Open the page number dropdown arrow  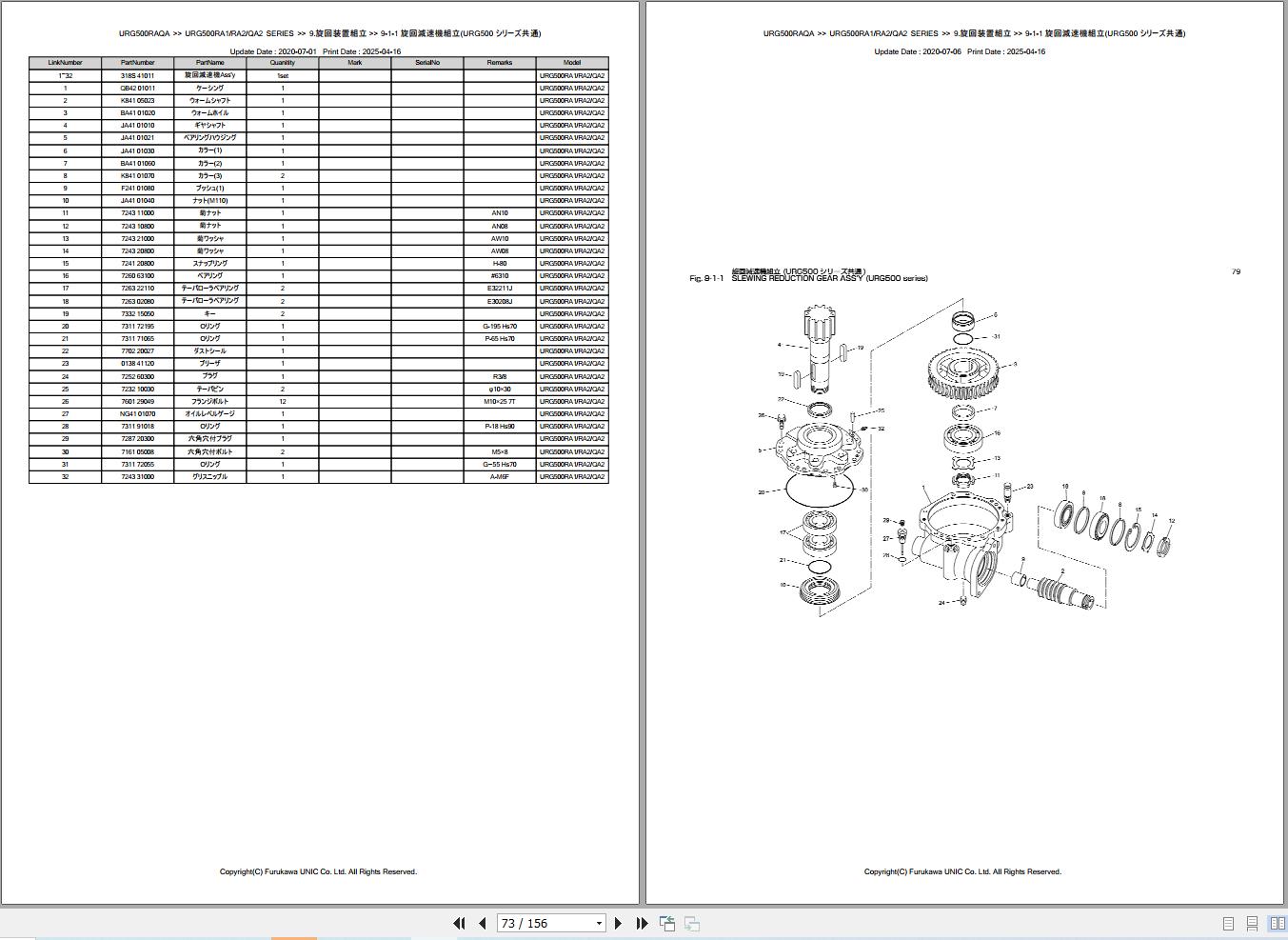(599, 923)
